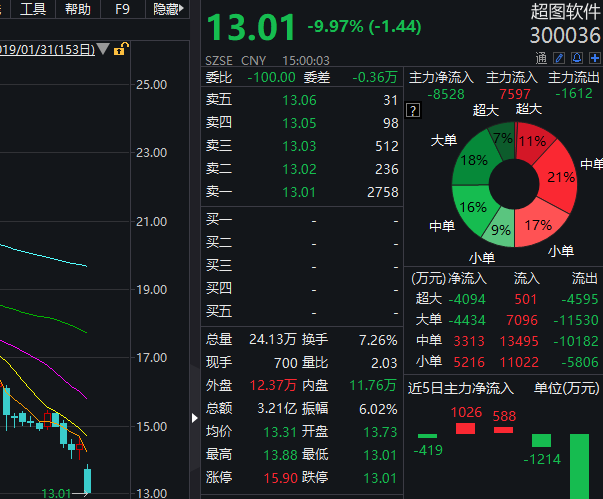Click the green bar labeled -419
Screen dimensions: 603x499
[427, 436]
